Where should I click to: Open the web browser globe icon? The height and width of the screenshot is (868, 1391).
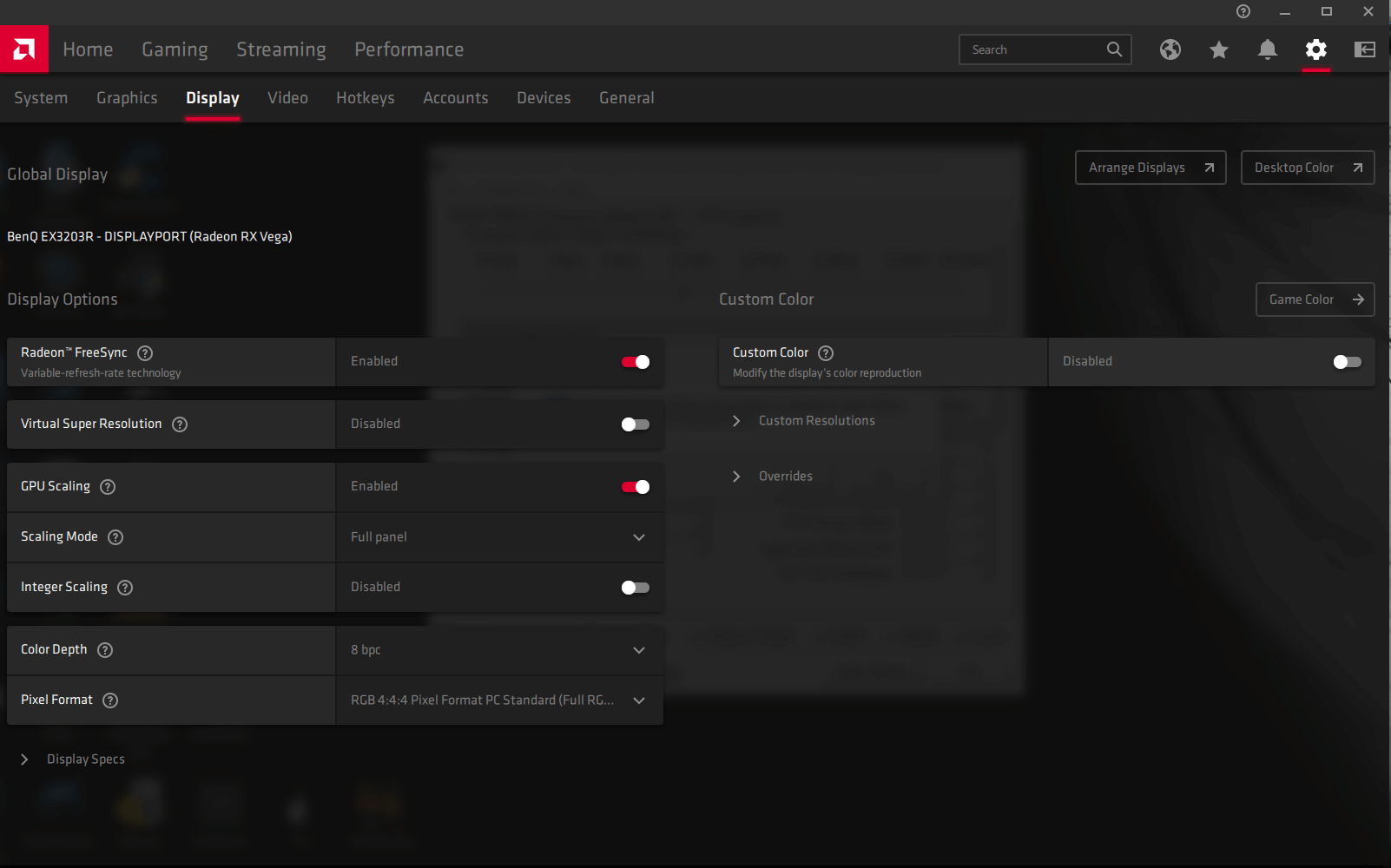pos(1170,49)
